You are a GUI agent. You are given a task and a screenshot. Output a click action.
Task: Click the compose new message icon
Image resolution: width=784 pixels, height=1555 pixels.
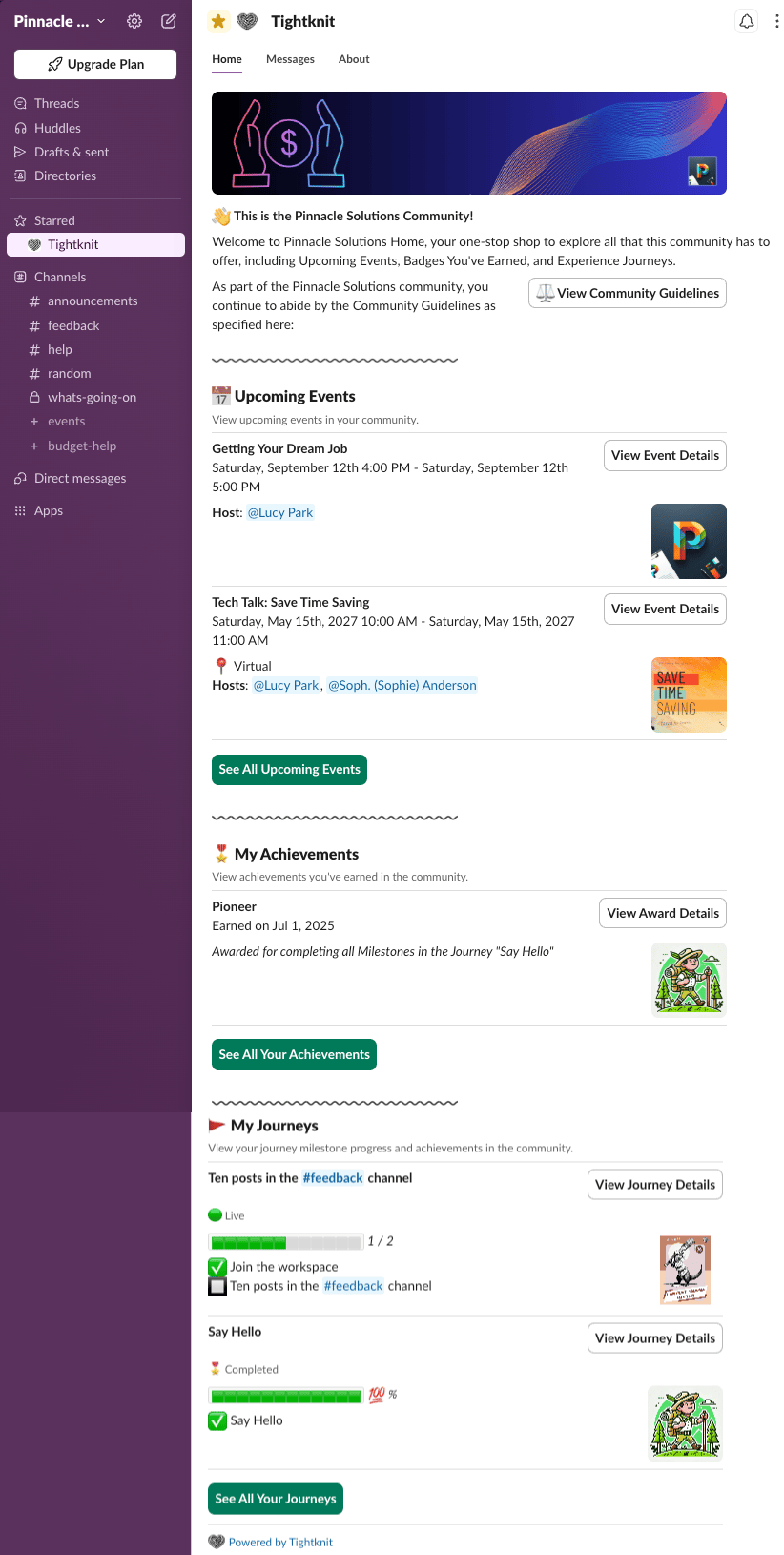click(169, 21)
